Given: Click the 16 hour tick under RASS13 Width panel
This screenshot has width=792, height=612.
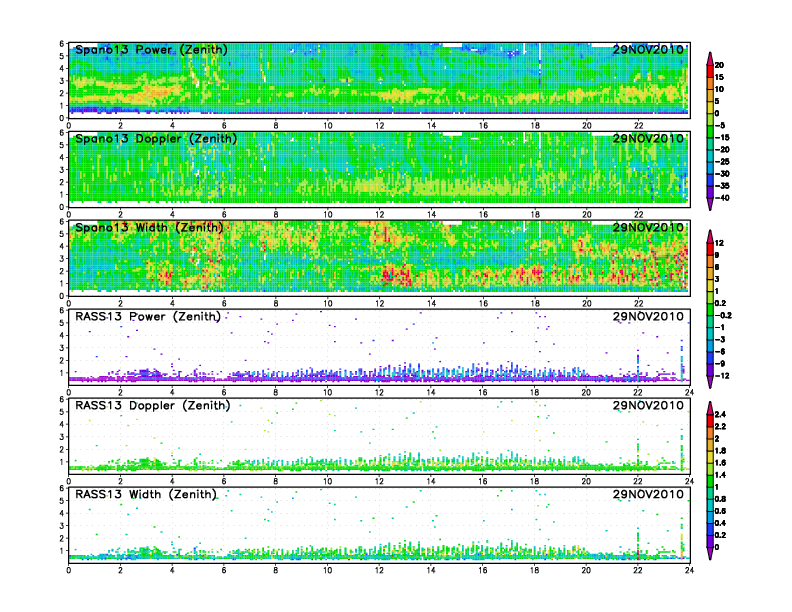Looking at the screenshot, I should point(483,570).
